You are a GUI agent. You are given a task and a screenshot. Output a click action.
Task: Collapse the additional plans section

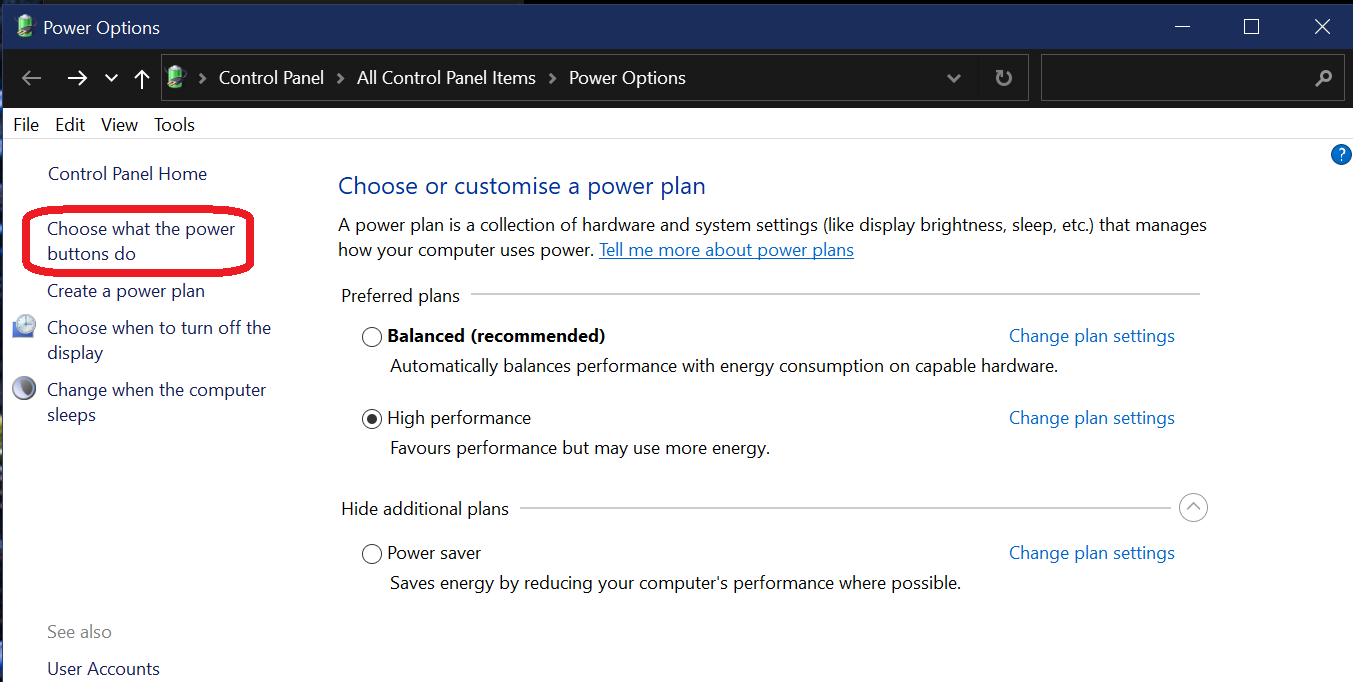[x=1193, y=508]
